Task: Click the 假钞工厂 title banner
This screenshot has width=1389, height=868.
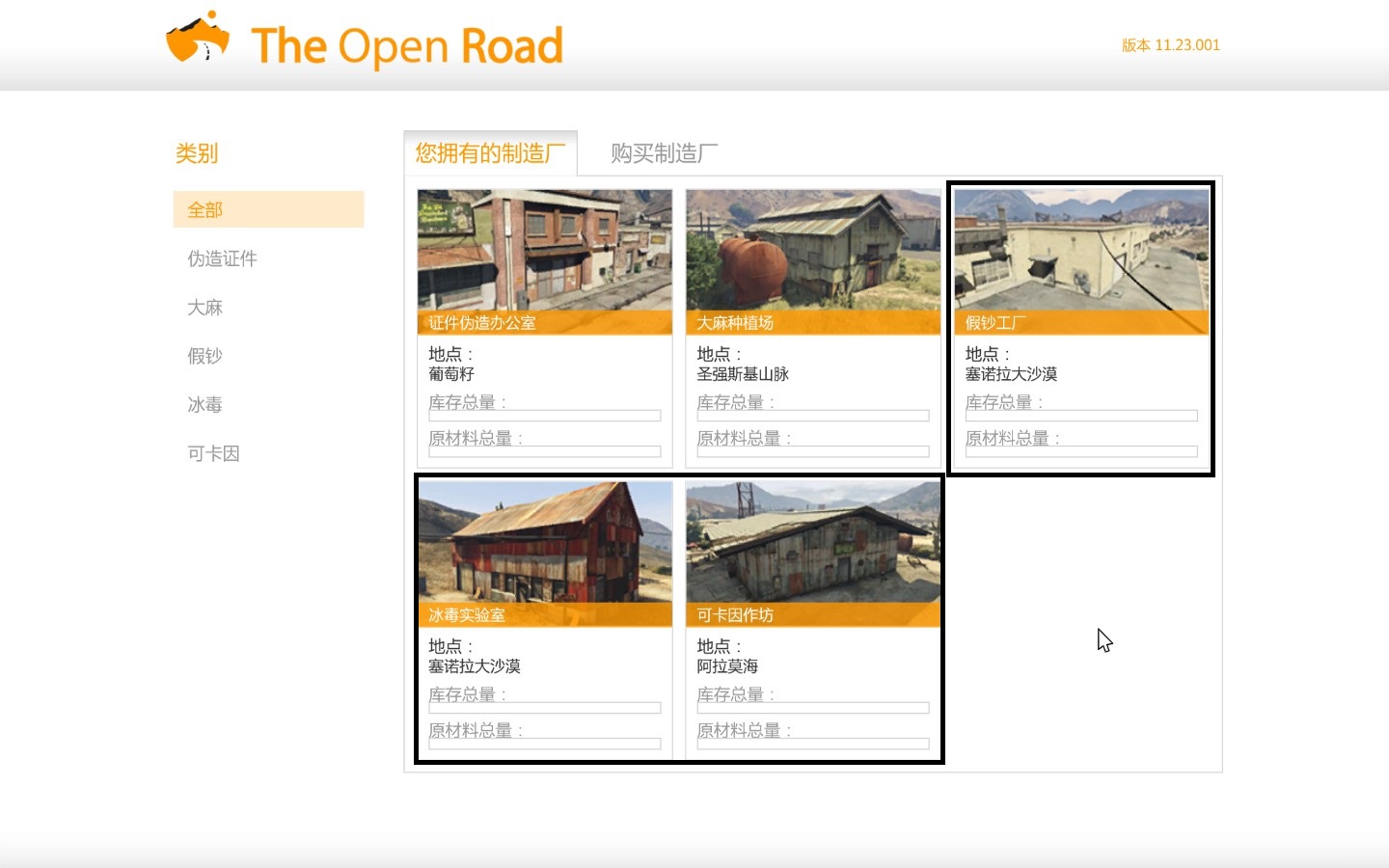Action: [x=1081, y=323]
